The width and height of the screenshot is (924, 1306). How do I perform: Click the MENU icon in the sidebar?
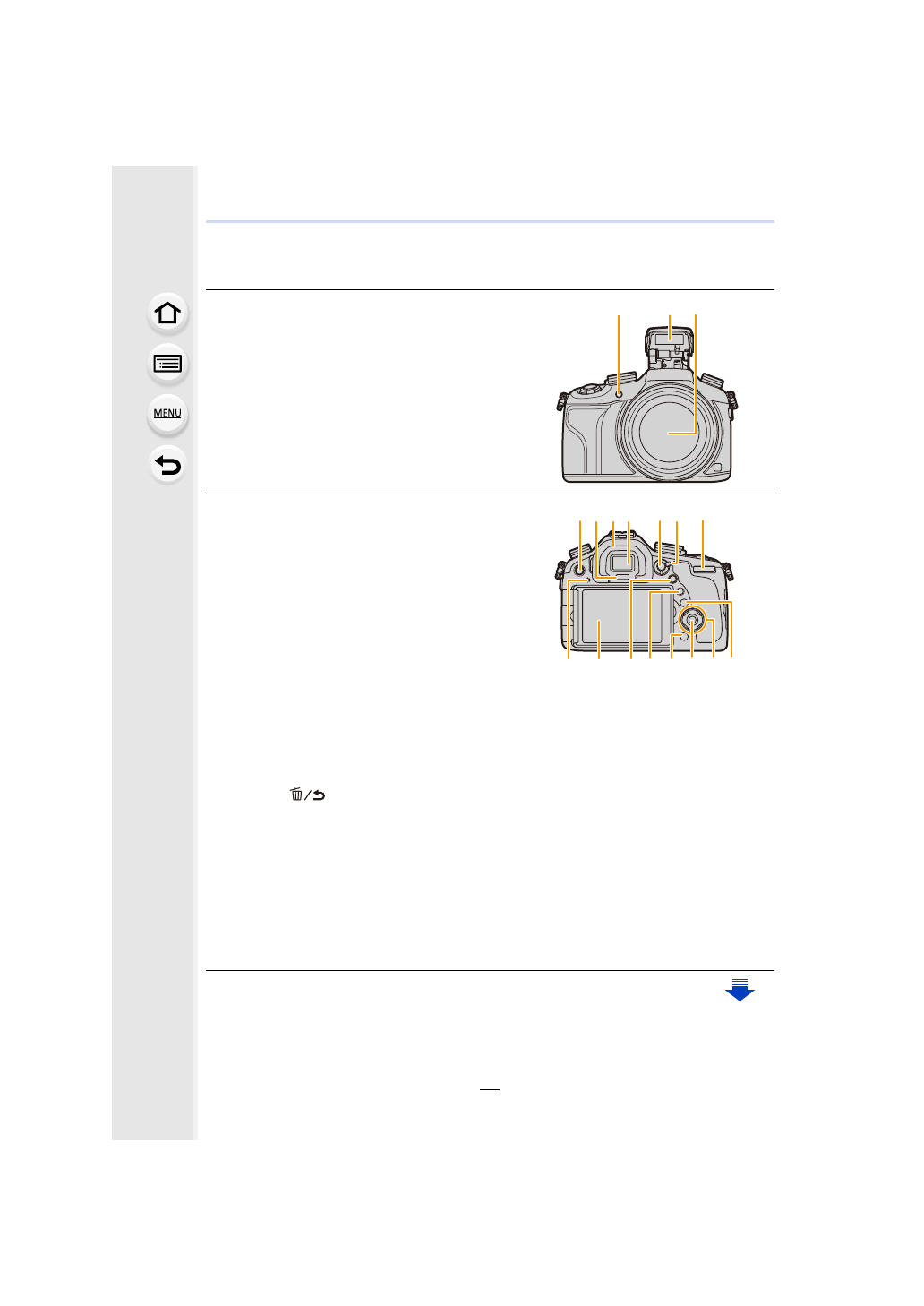click(x=167, y=414)
